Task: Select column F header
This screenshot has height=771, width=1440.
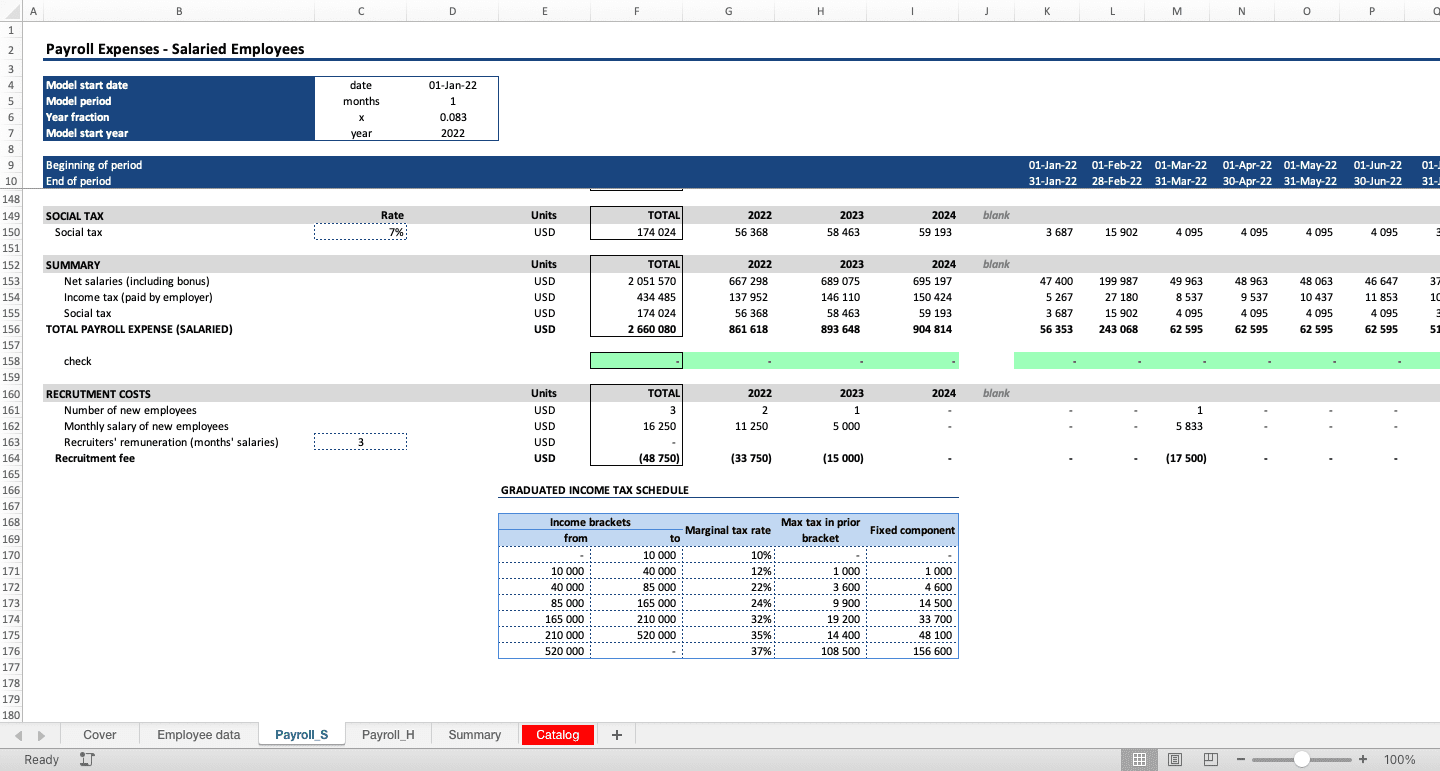Action: click(x=636, y=11)
